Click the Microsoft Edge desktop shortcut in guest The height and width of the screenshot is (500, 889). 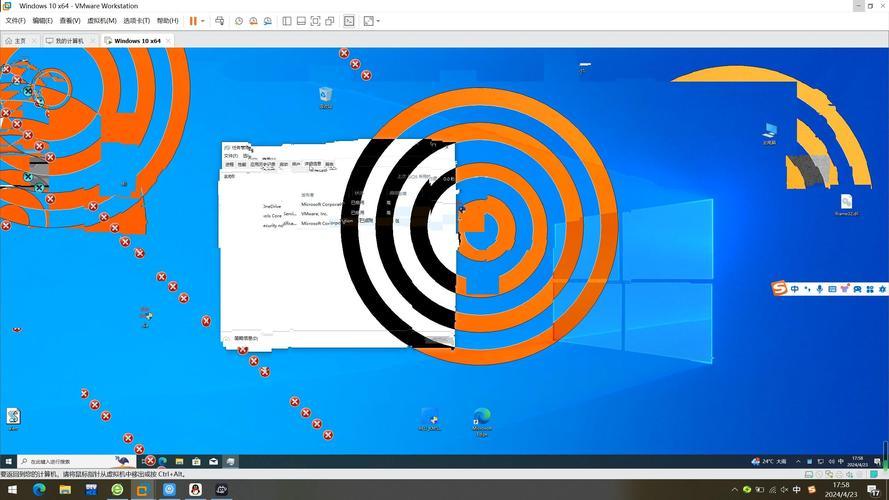click(481, 420)
